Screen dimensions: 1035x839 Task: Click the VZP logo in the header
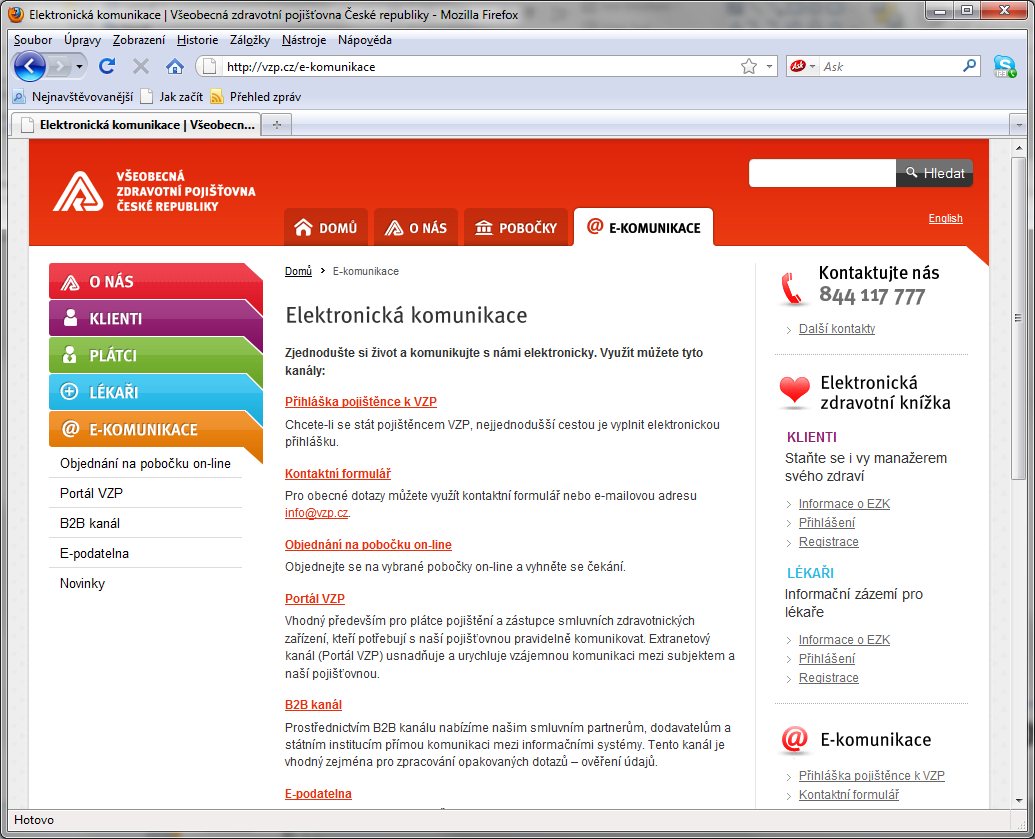click(154, 191)
